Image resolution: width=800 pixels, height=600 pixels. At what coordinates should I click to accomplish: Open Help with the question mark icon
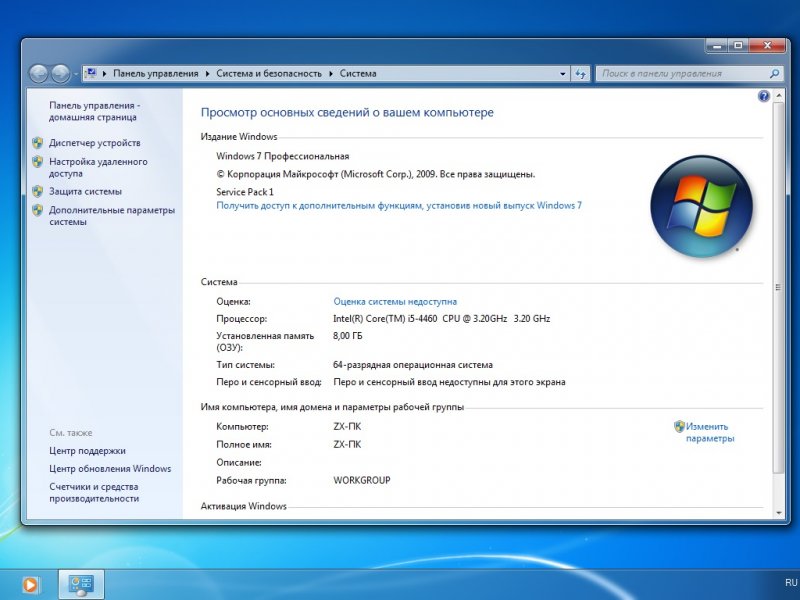tap(763, 96)
